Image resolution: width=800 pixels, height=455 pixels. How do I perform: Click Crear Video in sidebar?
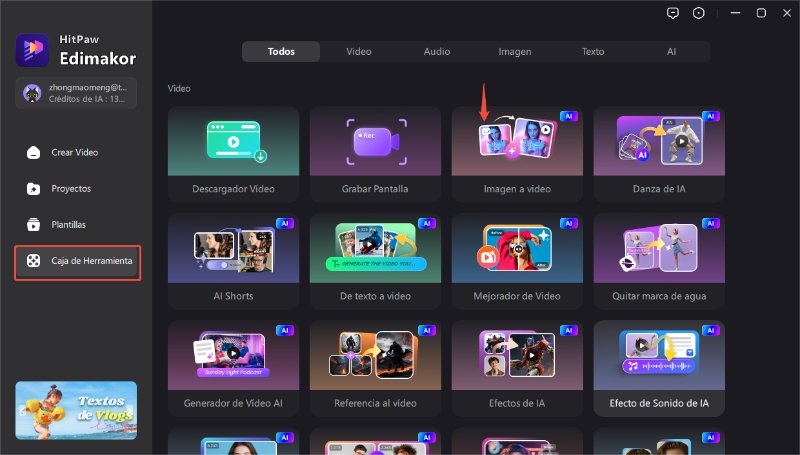pos(75,152)
